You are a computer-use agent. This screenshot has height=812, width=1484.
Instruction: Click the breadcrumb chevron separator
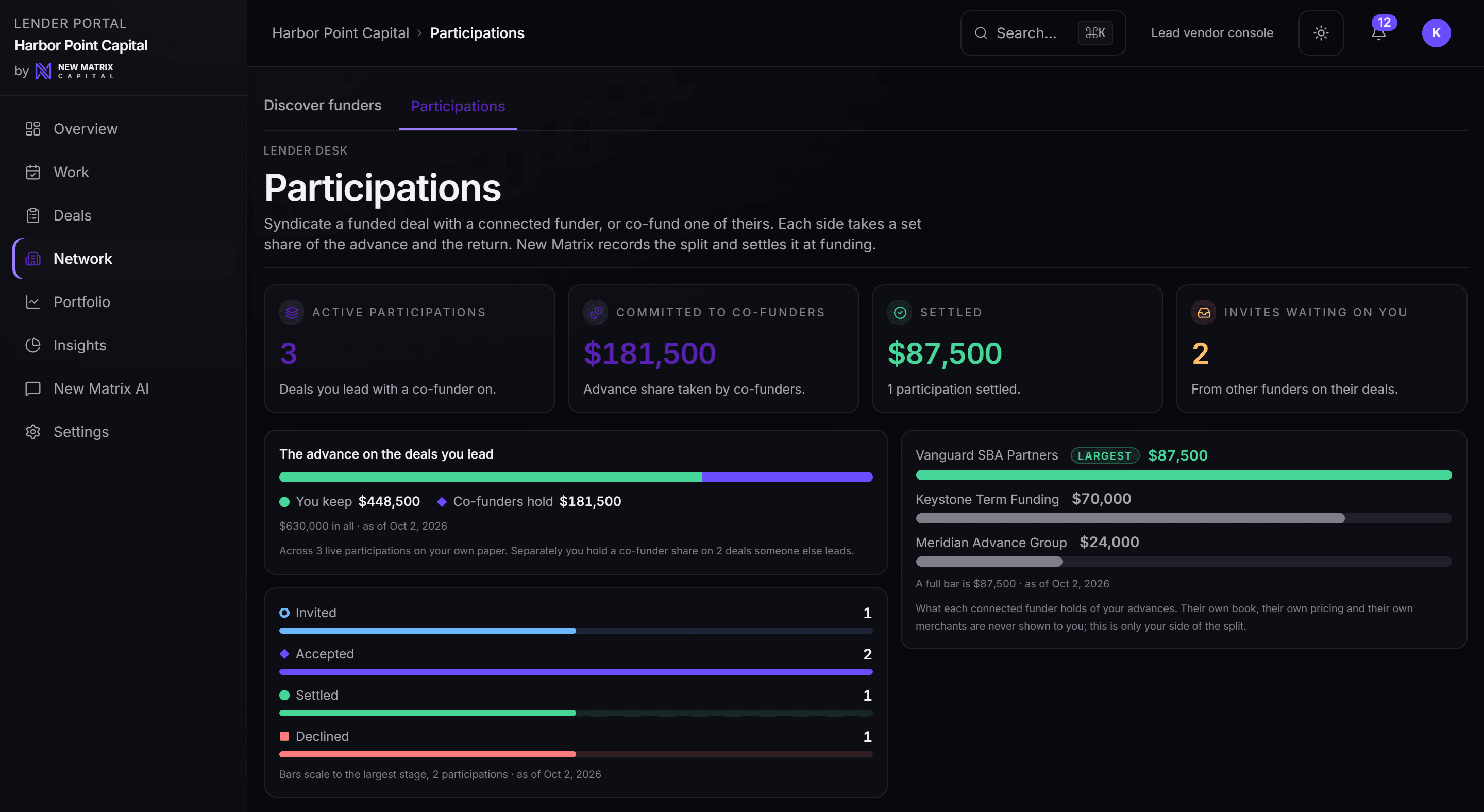(x=419, y=33)
